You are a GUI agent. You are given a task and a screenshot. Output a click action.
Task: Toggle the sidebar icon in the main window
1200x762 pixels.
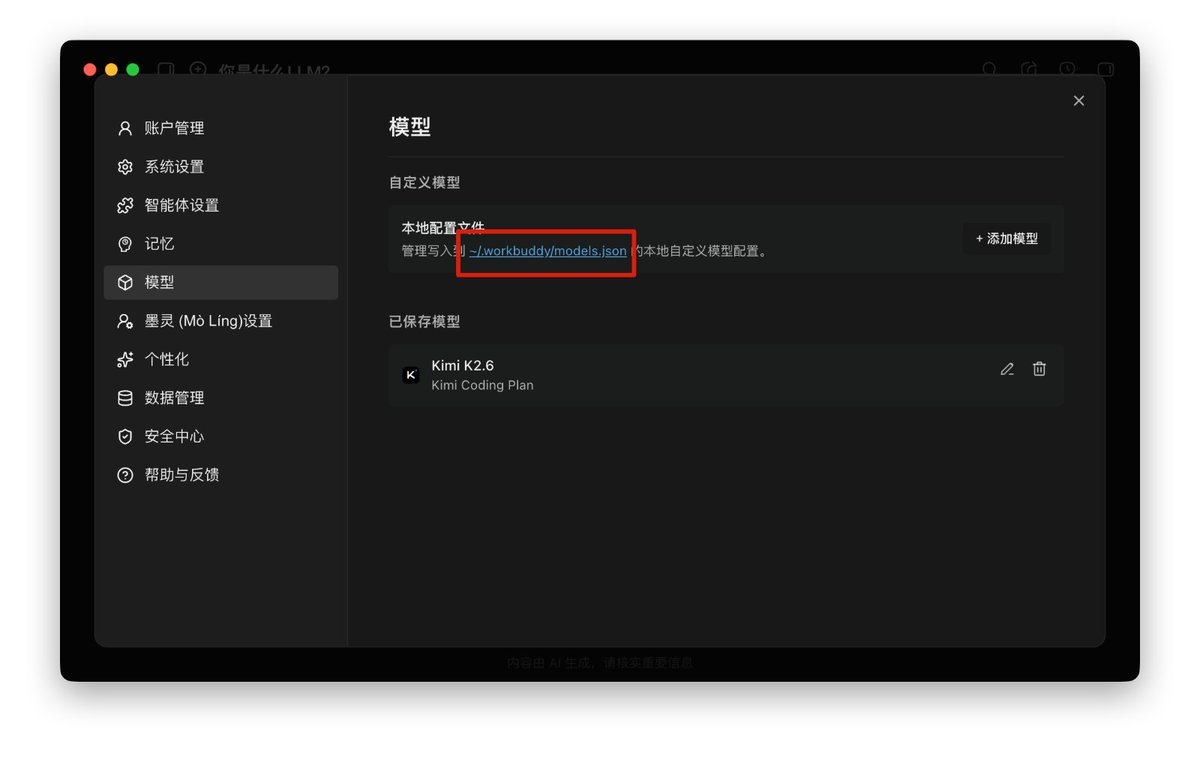pyautogui.click(x=166, y=70)
